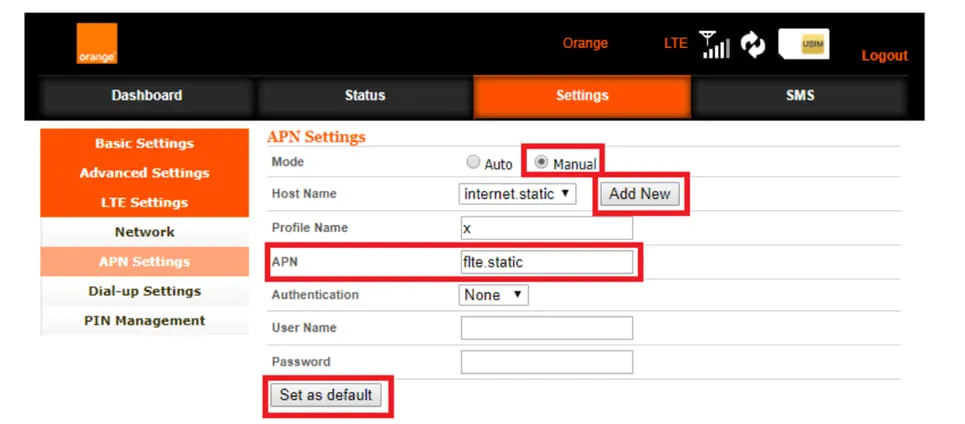Screen dimensions: 965x424
Task: Click into the Profile Name field
Action: (x=547, y=228)
